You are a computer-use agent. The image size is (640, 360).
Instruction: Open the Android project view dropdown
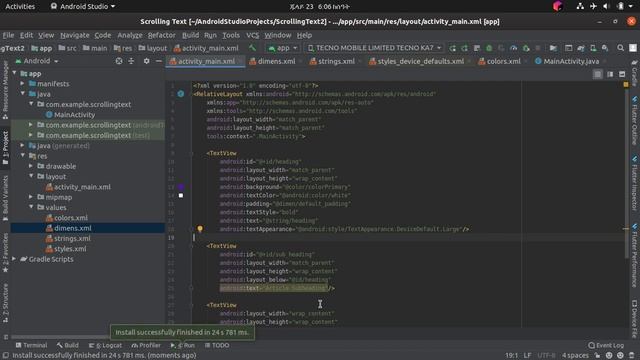37,61
